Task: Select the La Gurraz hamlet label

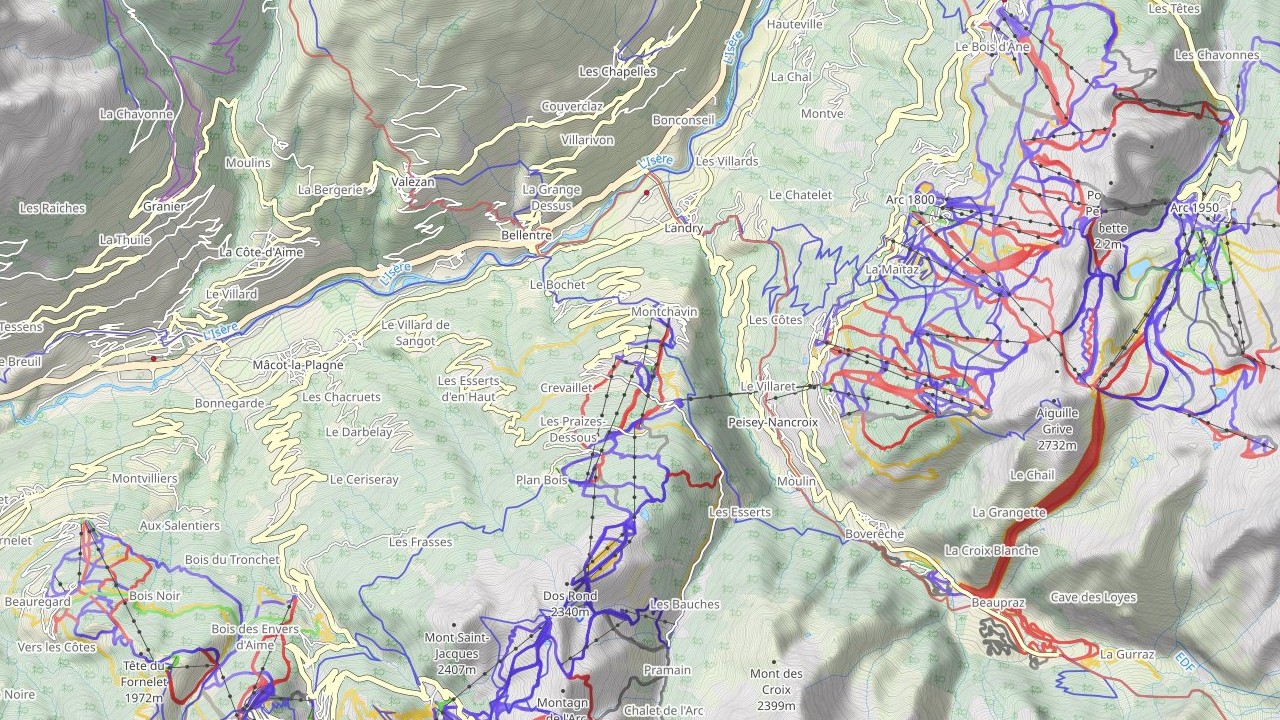Action: tap(1127, 655)
